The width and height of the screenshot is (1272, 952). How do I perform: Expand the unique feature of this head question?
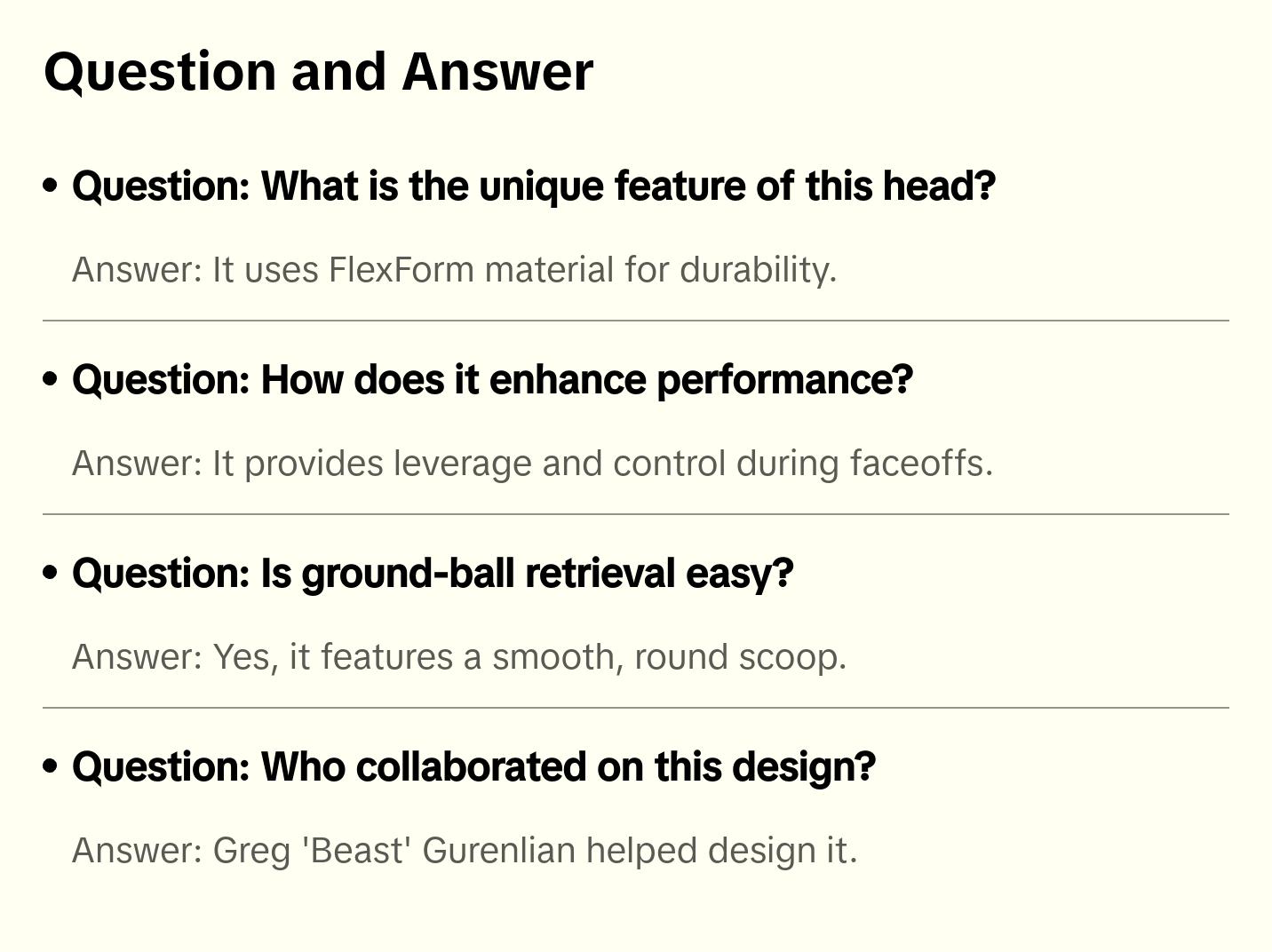point(533,186)
